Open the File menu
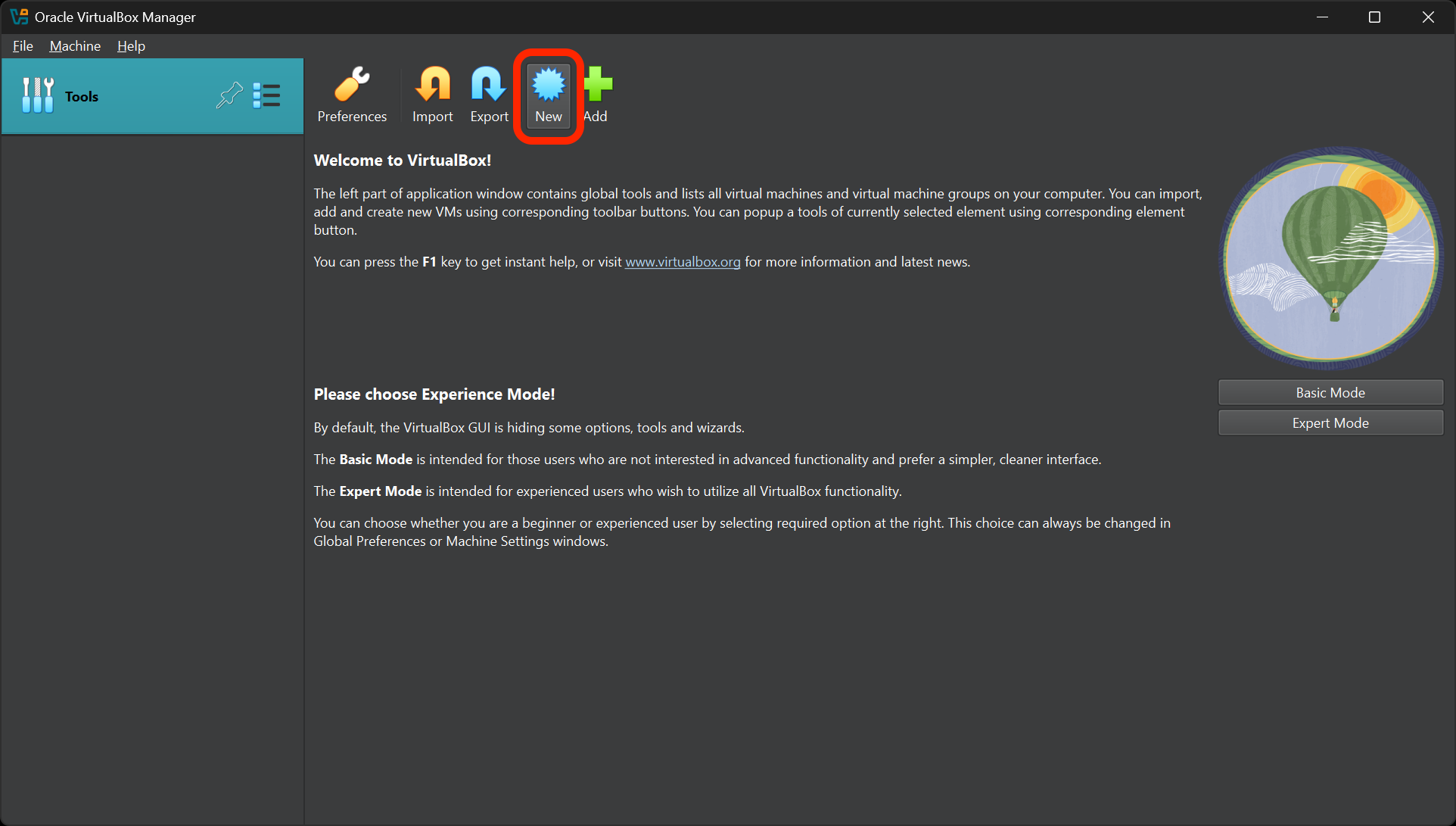 click(x=23, y=45)
